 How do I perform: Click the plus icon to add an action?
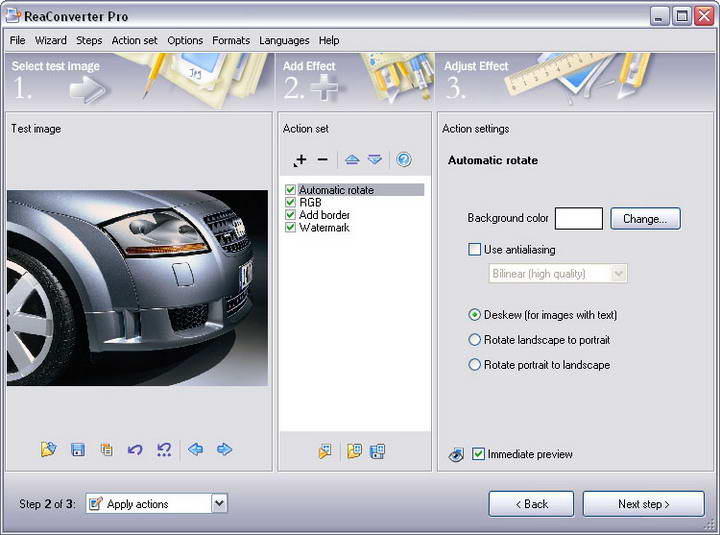[300, 160]
